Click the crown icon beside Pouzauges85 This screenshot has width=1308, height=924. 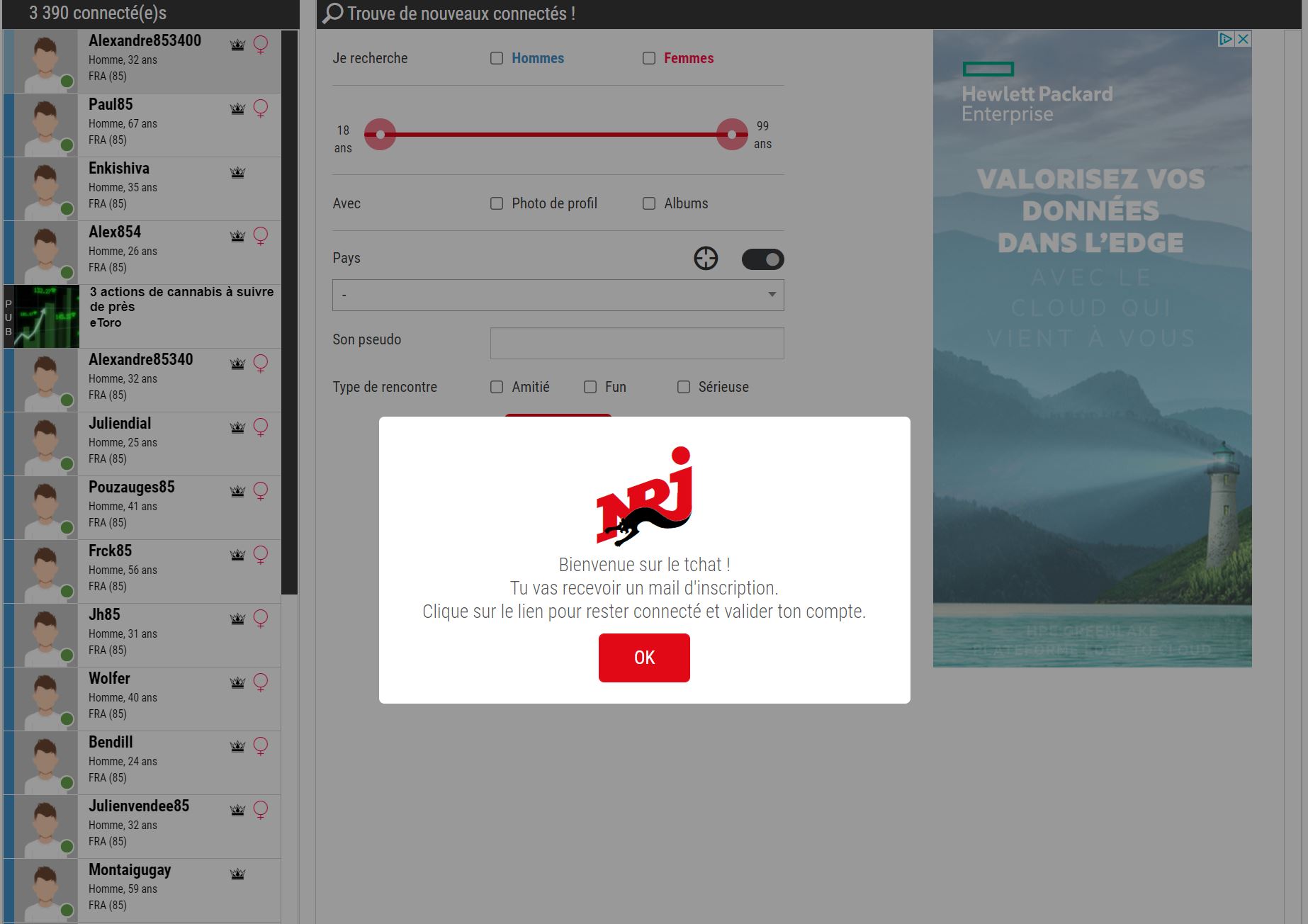click(x=237, y=492)
